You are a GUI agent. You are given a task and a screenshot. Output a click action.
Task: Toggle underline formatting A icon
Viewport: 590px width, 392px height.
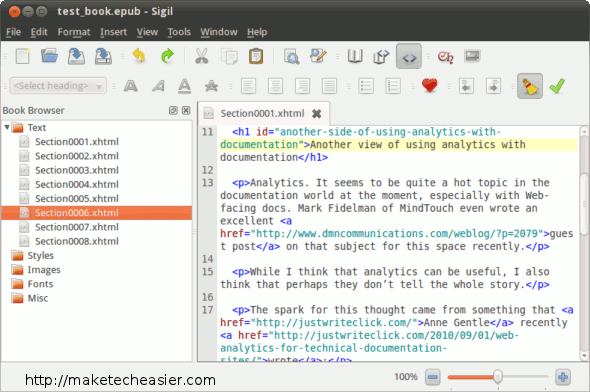(184, 86)
